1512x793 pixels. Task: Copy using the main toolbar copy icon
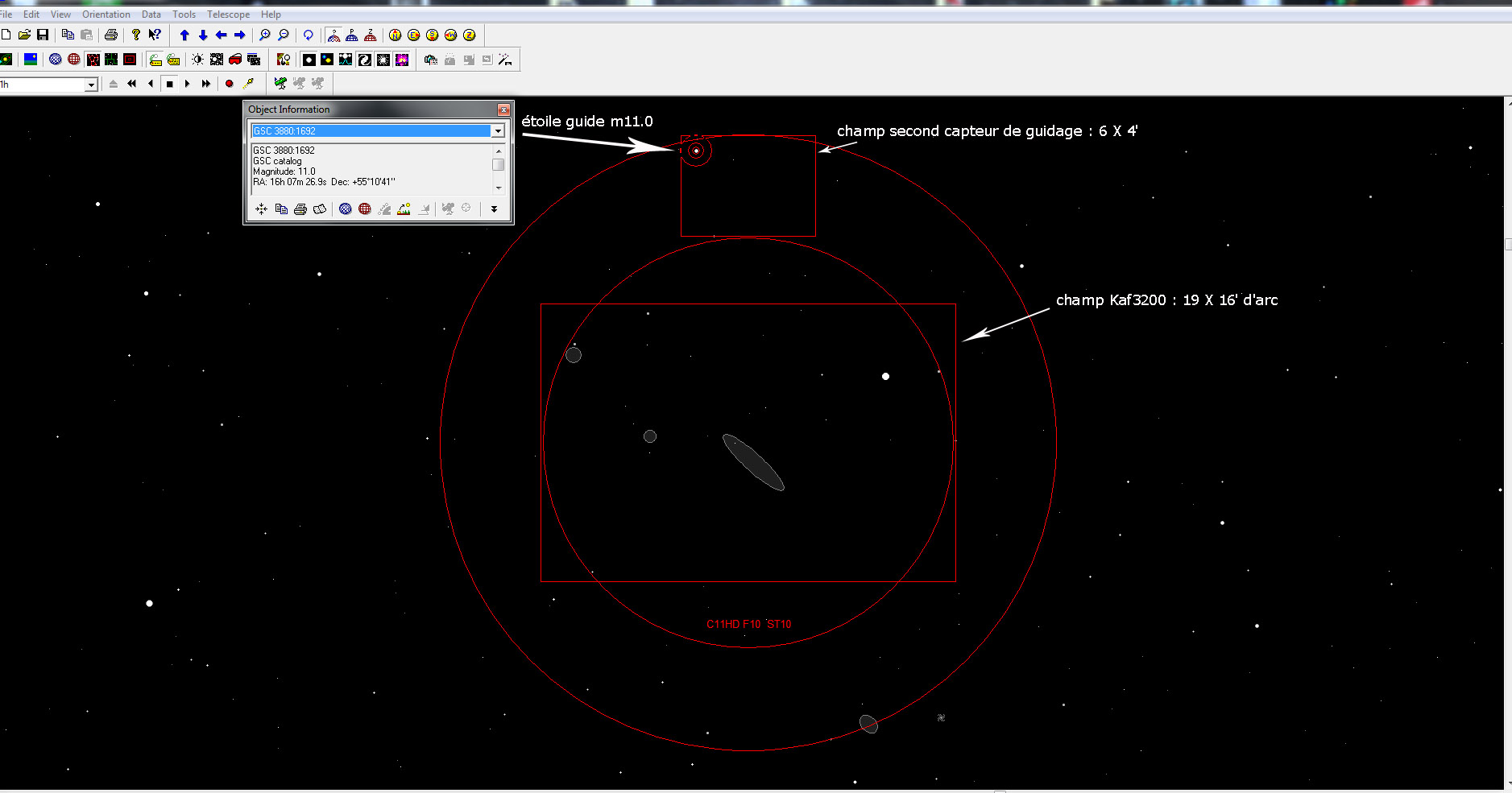click(68, 35)
